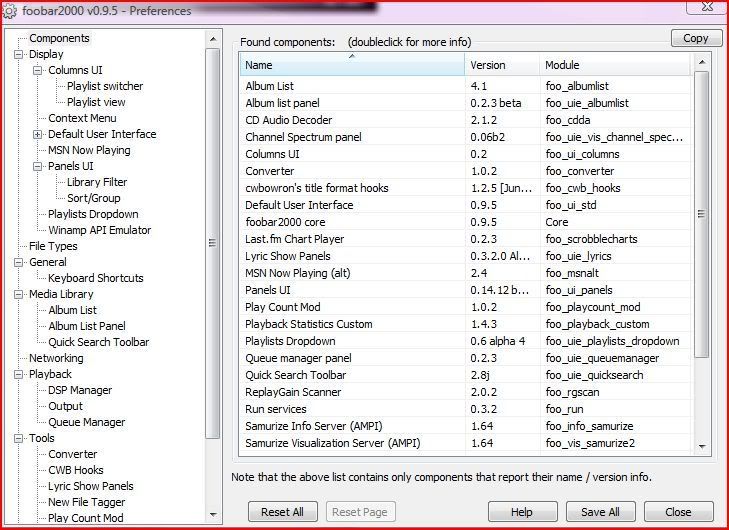The image size is (729, 530).
Task: Open Help for preferences
Action: click(522, 512)
